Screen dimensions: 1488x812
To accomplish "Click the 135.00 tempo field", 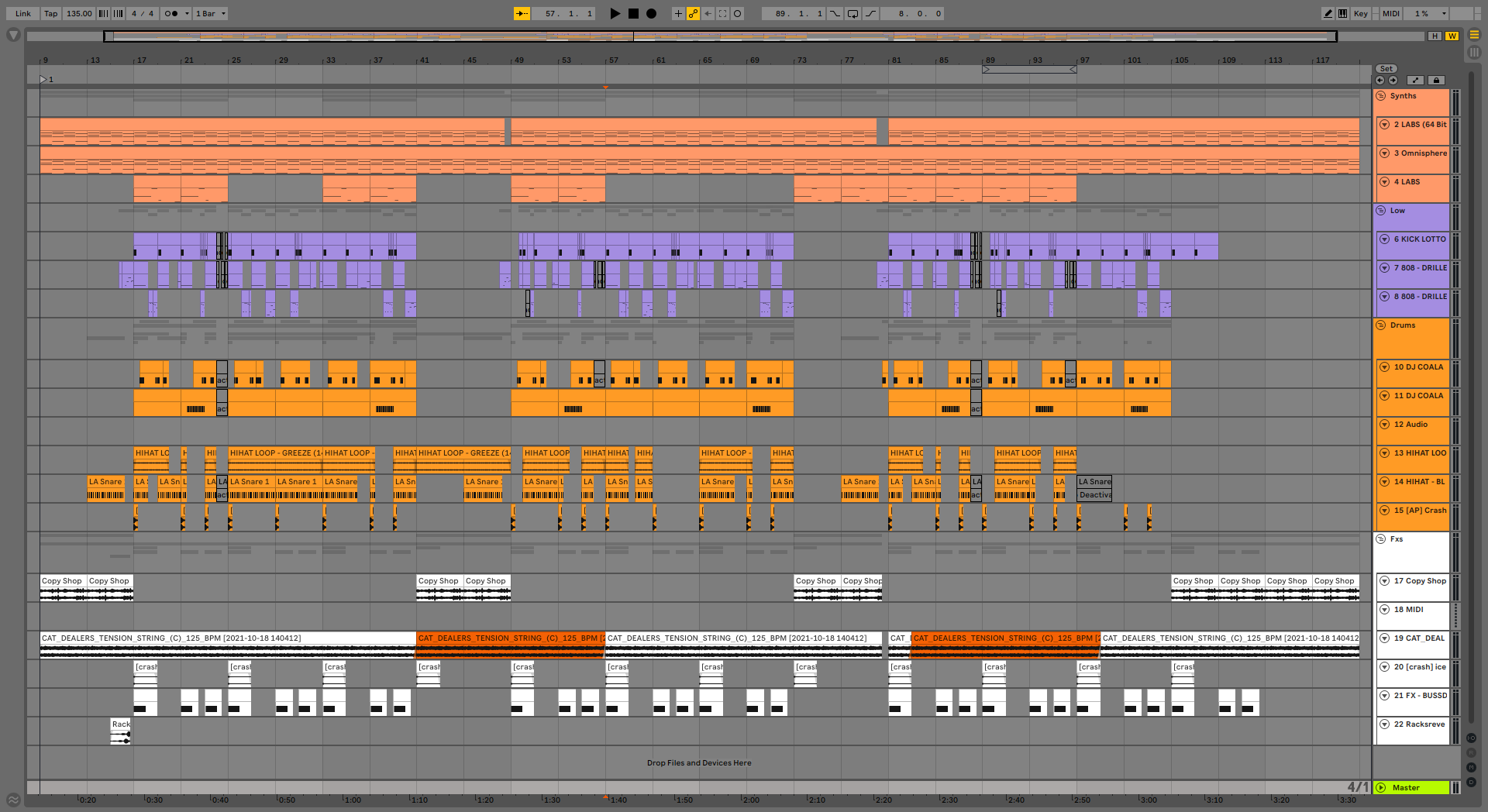I will pos(79,13).
